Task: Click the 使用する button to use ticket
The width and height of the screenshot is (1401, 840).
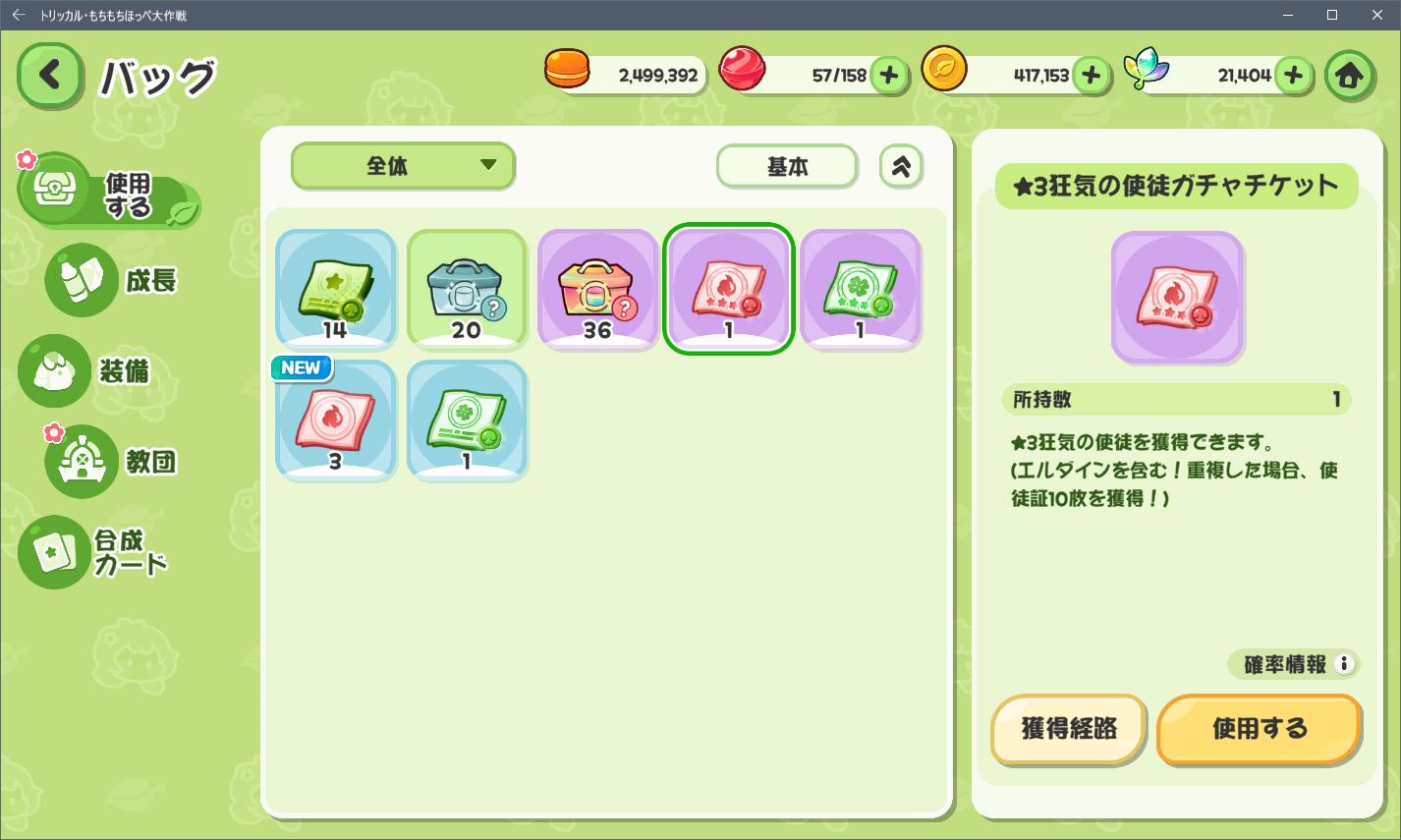Action: pyautogui.click(x=1260, y=729)
